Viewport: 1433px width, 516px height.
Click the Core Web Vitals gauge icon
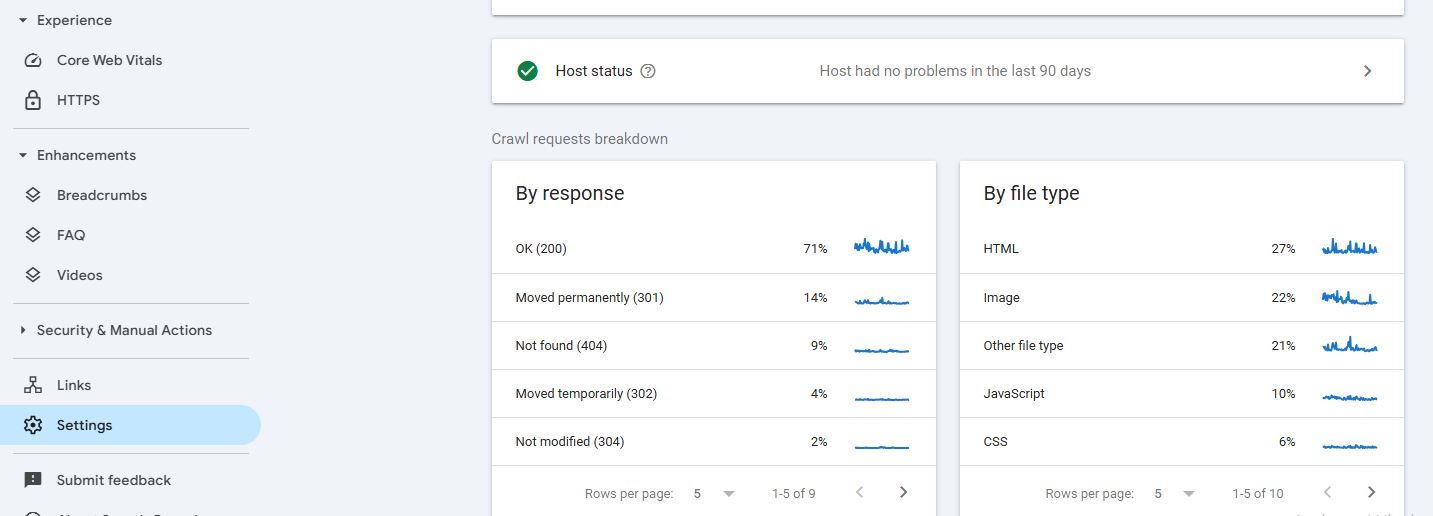tap(33, 60)
